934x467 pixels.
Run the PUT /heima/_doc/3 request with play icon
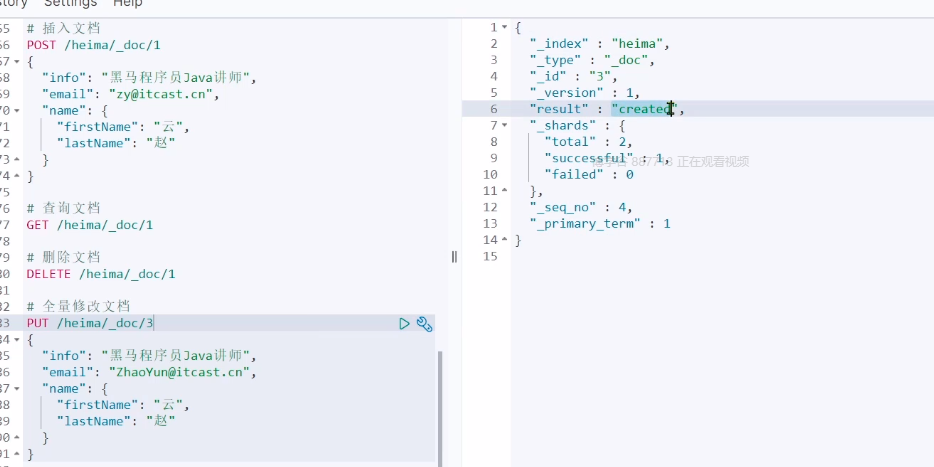pyautogui.click(x=404, y=323)
